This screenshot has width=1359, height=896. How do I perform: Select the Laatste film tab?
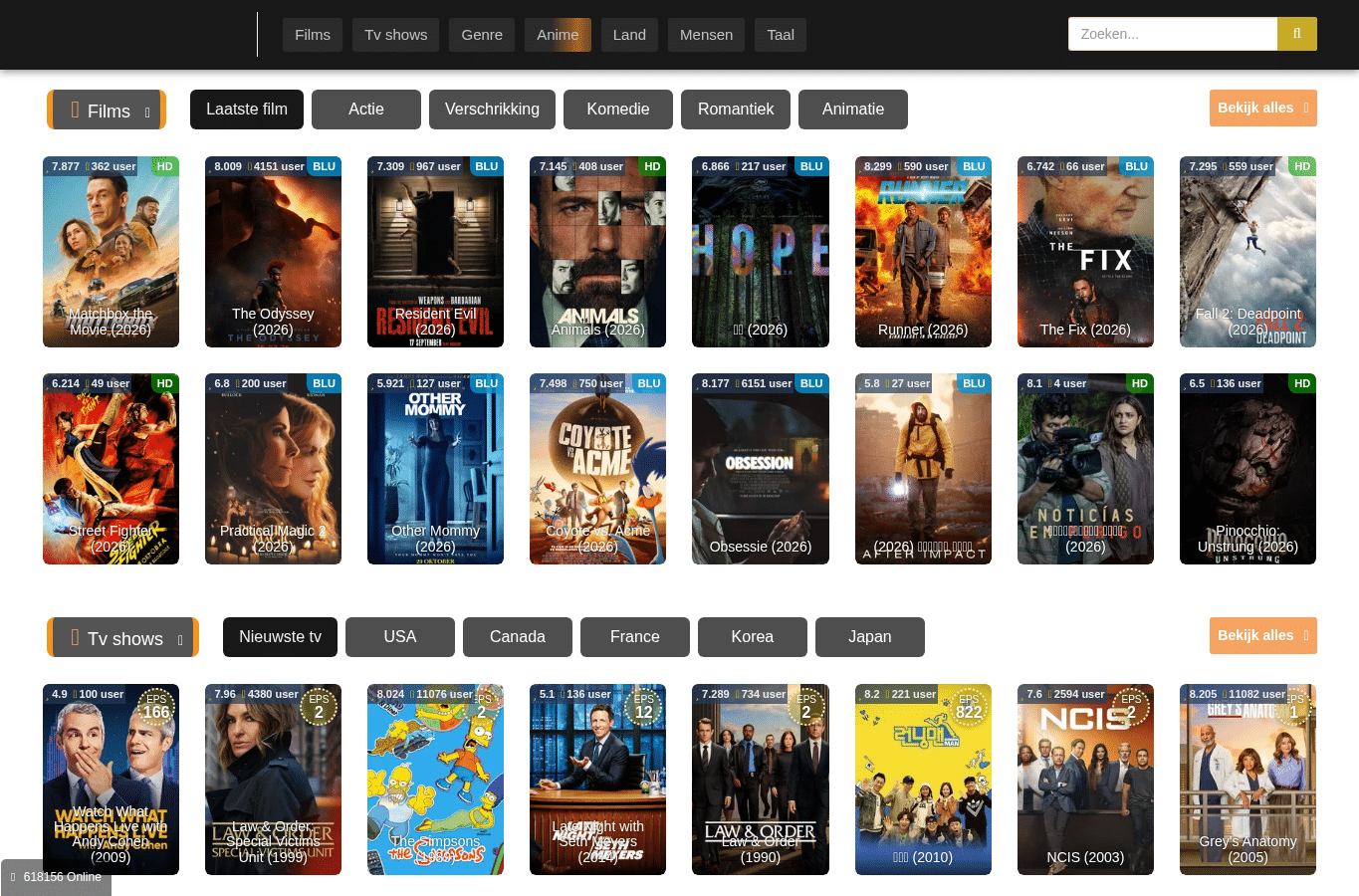pos(247,110)
